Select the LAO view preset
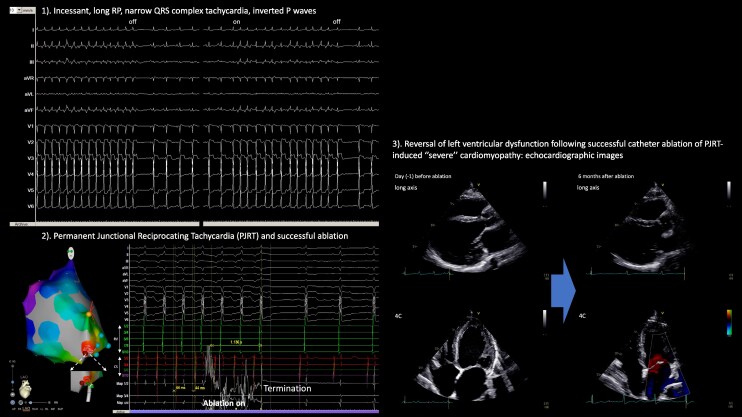 (x=26, y=409)
